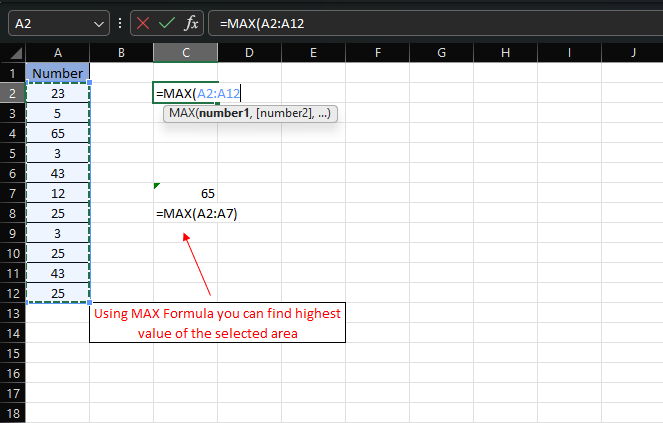
Task: Confirm the formula with the checkmark icon
Action: point(168,22)
